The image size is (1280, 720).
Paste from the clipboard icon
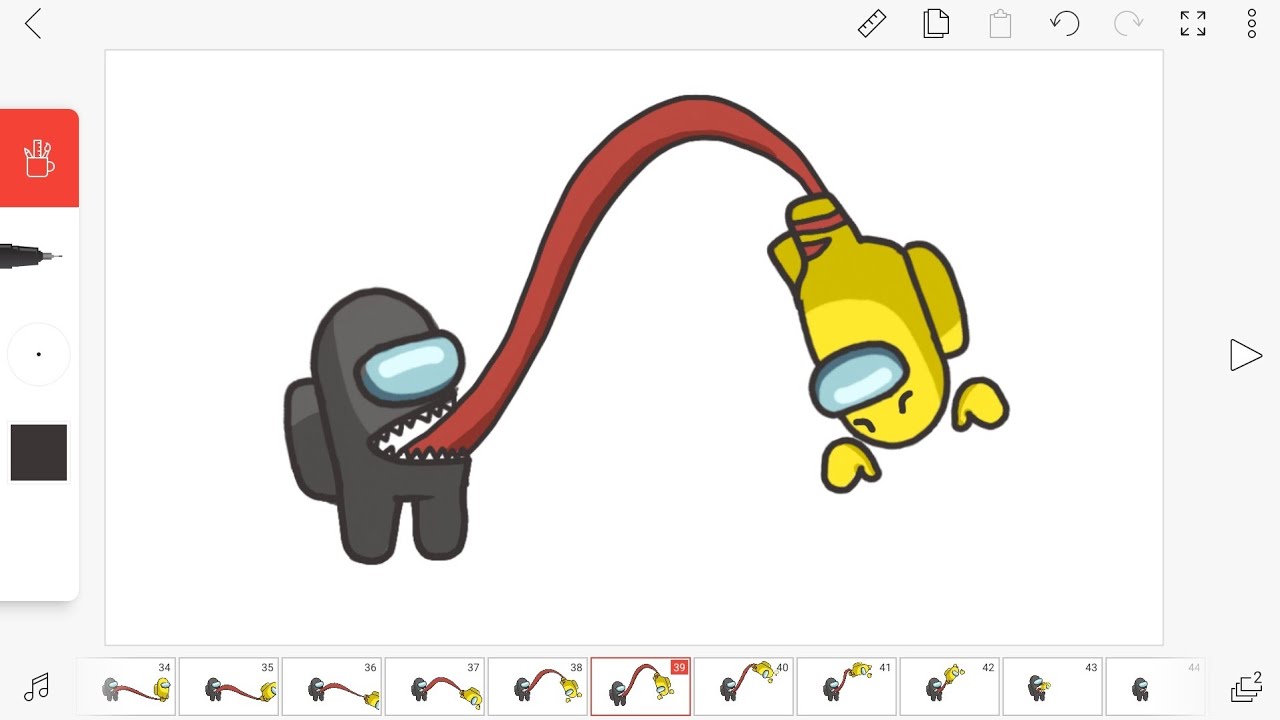[1000, 24]
